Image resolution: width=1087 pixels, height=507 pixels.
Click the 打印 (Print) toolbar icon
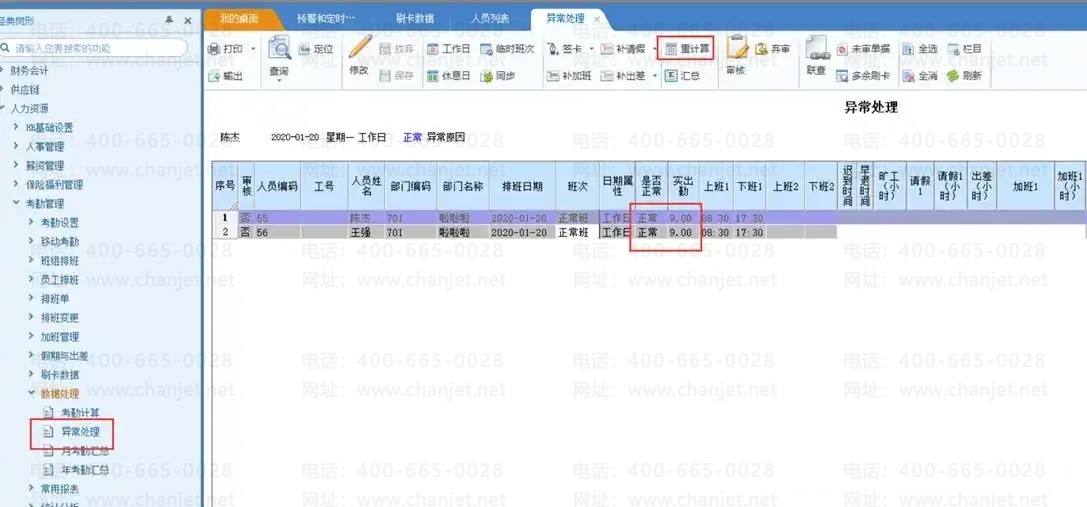(x=214, y=49)
